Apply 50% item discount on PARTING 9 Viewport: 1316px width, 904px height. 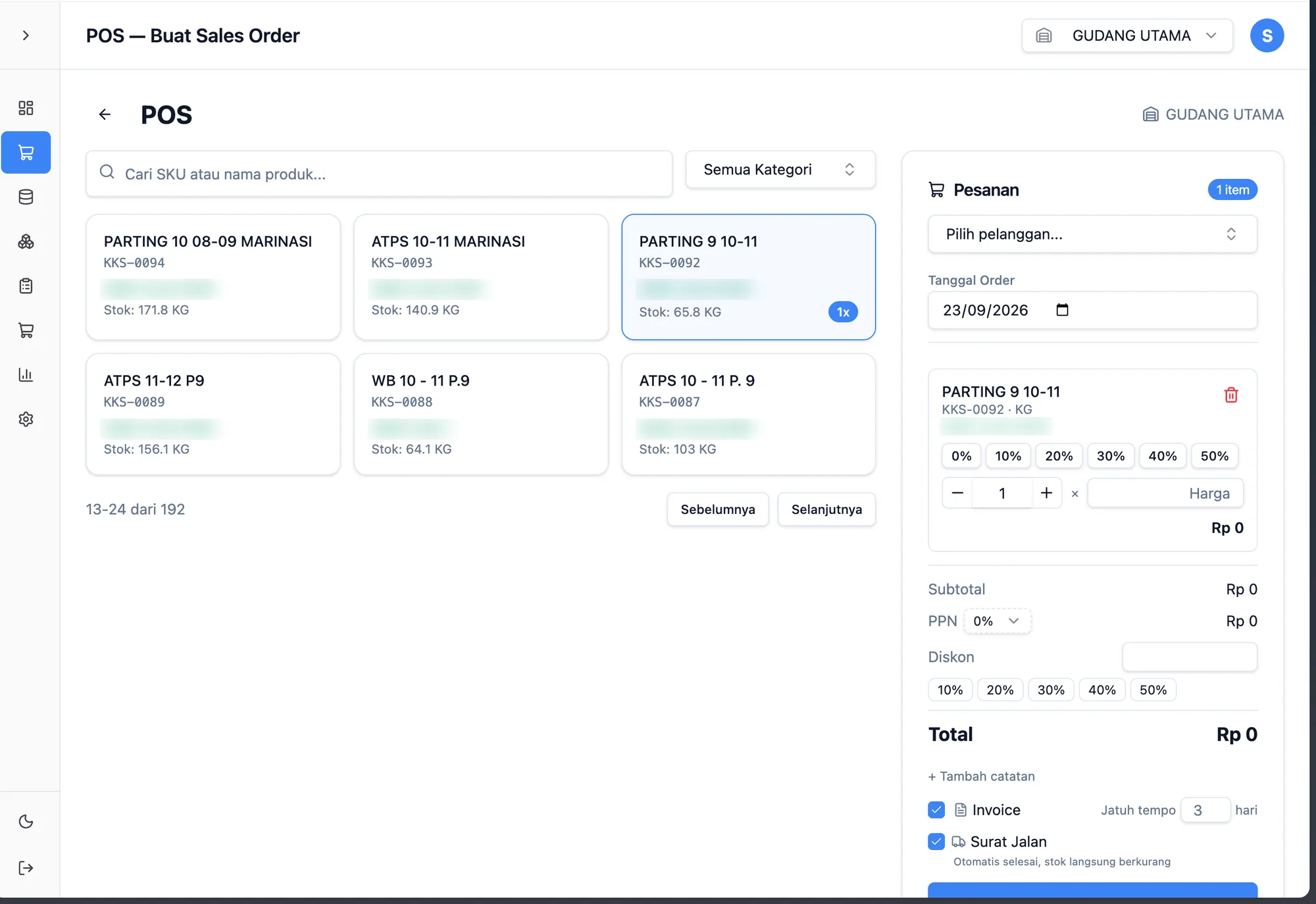click(x=1215, y=456)
